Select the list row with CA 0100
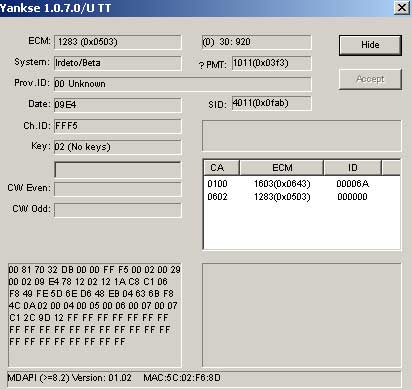This screenshot has height=389, width=412. (302, 184)
